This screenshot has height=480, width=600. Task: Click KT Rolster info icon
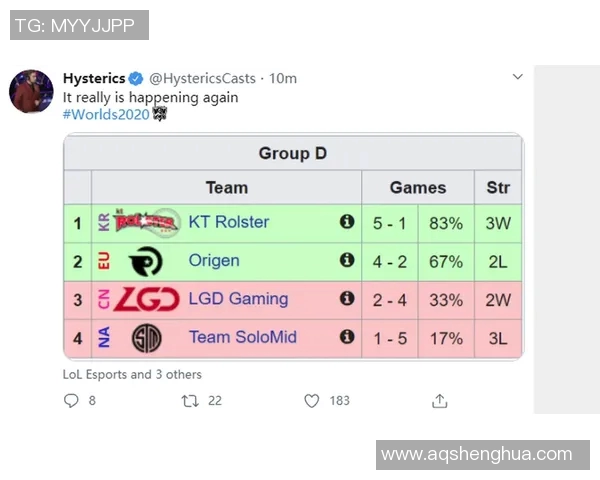347,222
